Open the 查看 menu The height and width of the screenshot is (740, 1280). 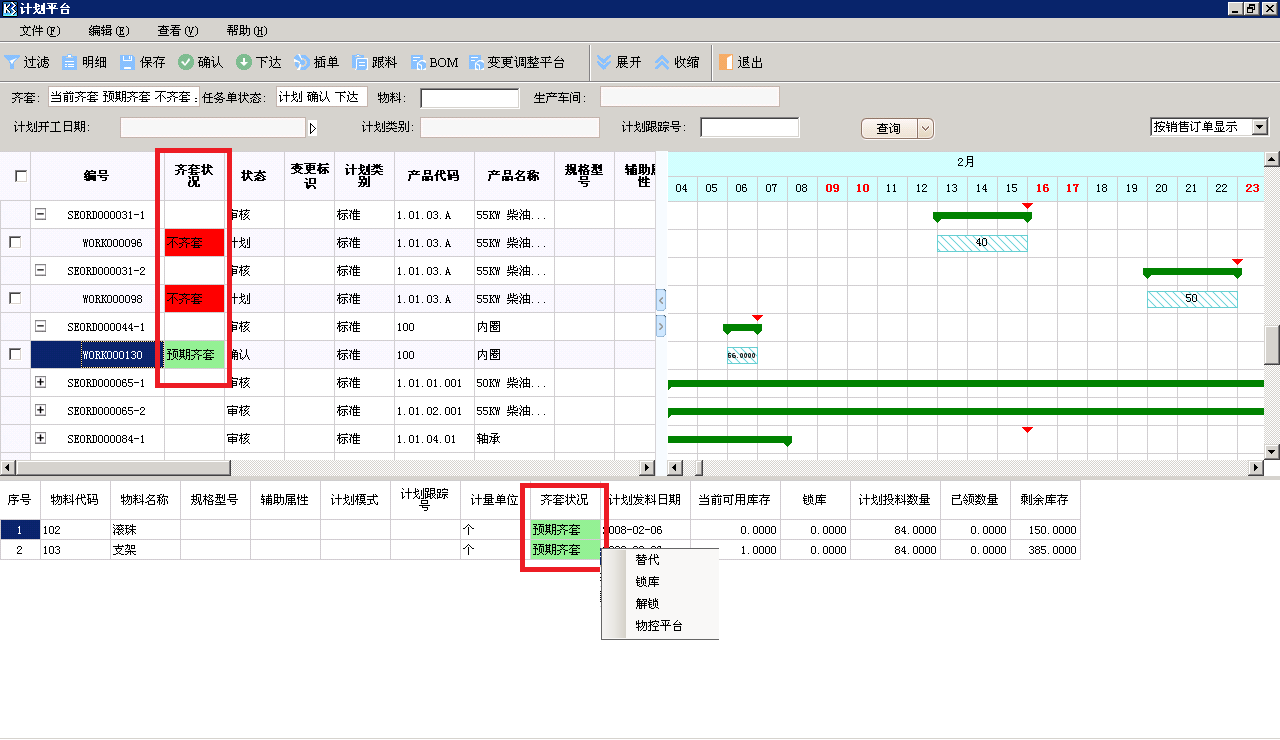[178, 31]
